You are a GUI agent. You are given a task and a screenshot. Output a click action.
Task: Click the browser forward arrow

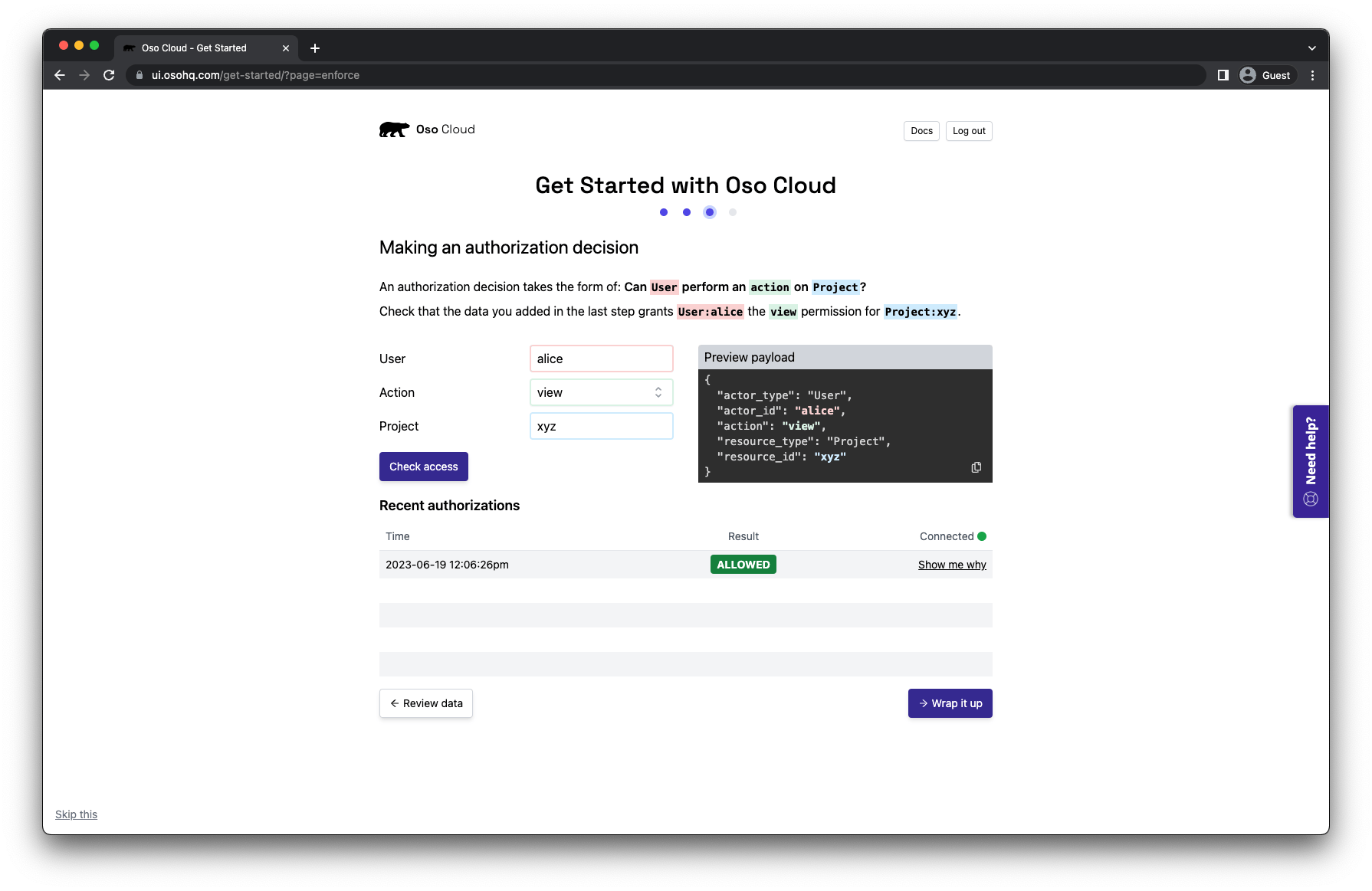pyautogui.click(x=84, y=75)
